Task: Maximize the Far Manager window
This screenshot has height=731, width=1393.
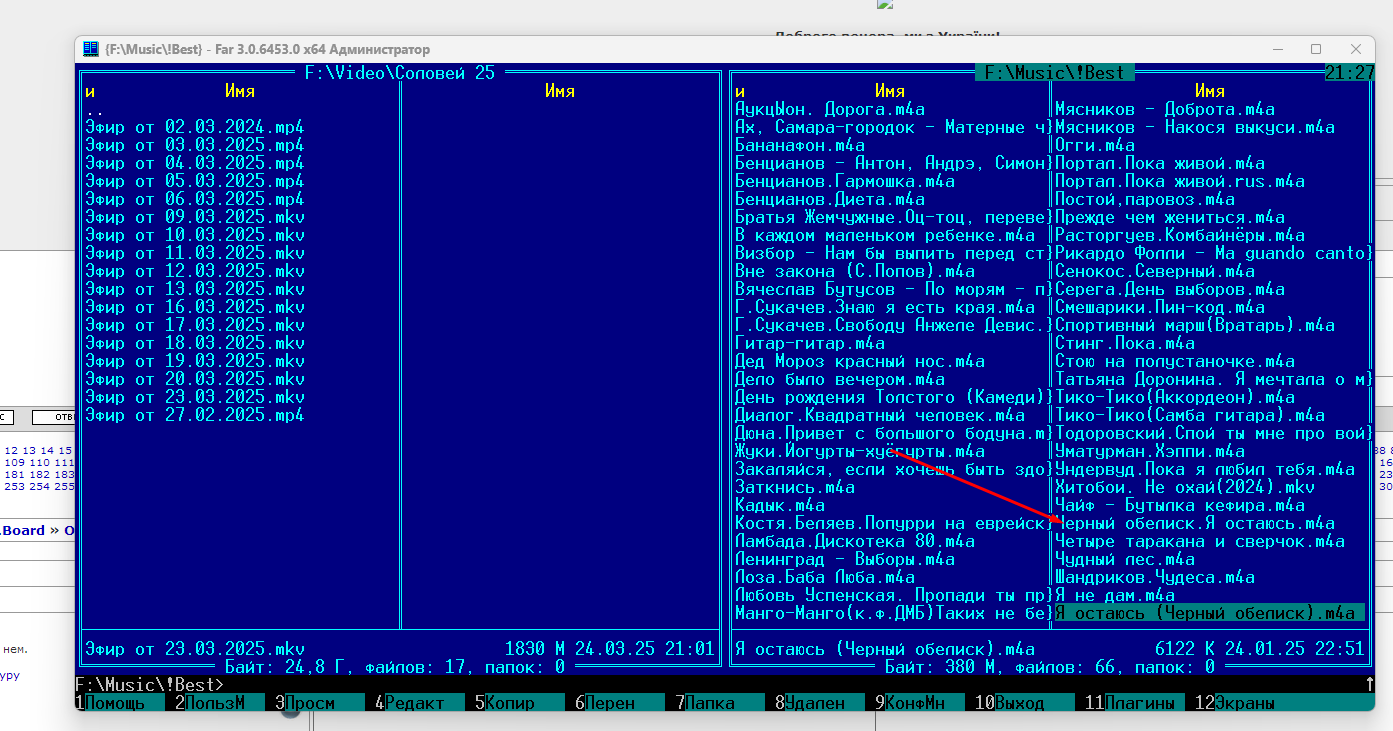Action: [x=1316, y=49]
